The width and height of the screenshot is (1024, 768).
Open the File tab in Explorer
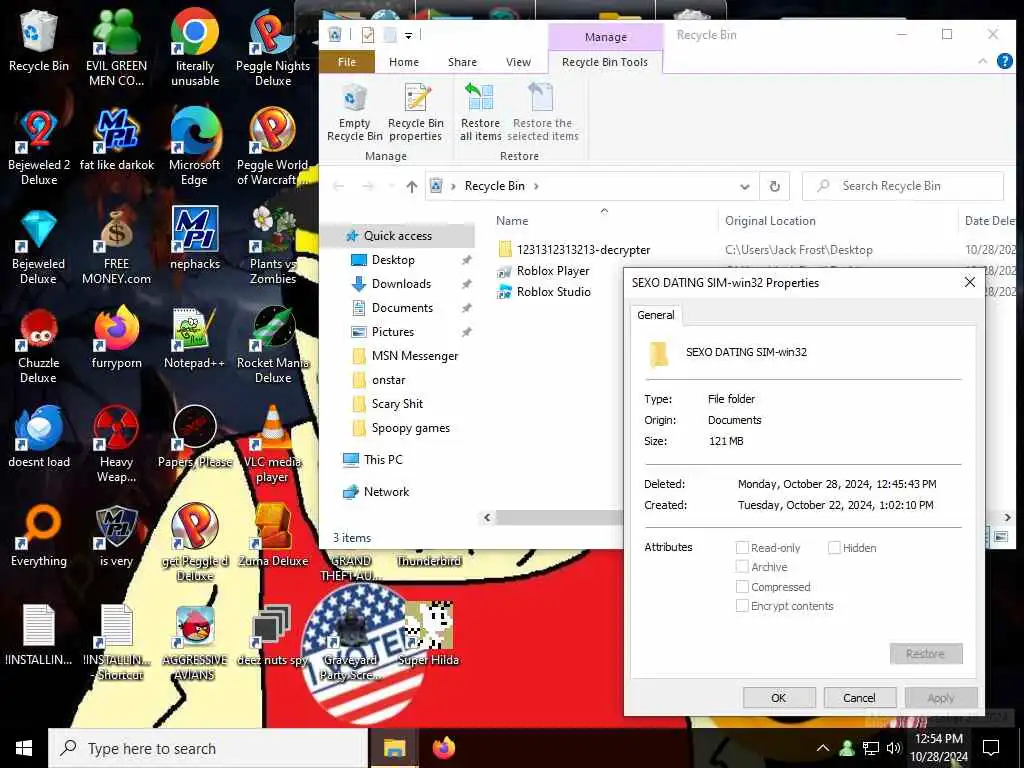[347, 62]
